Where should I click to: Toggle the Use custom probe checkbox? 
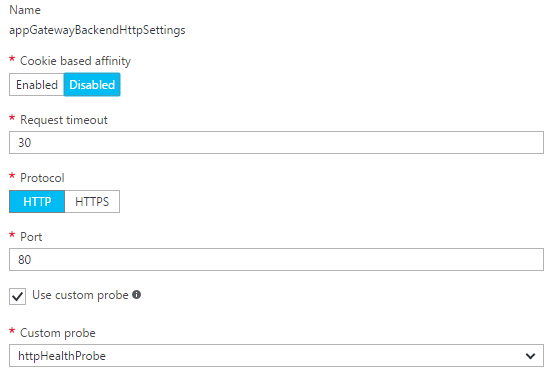pos(17,296)
